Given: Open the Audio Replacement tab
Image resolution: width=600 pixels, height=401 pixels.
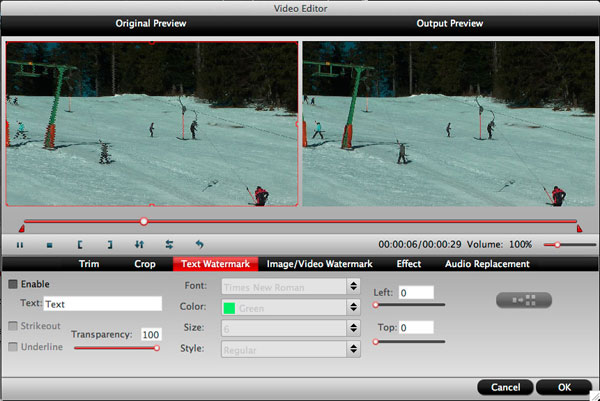Looking at the screenshot, I should coord(487,264).
